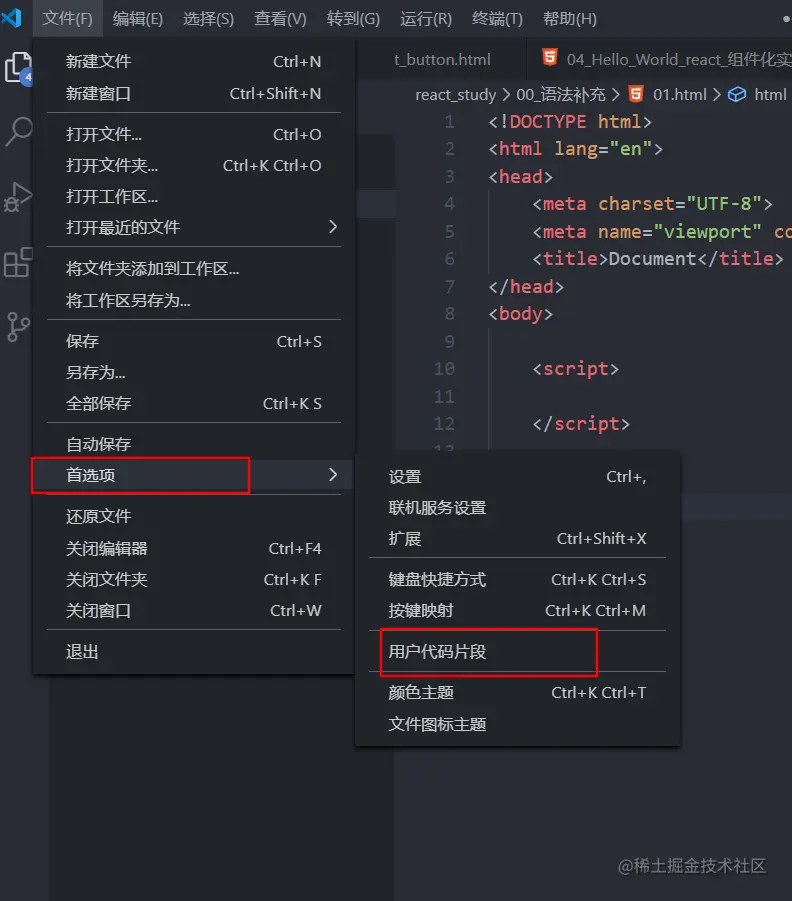
Task: Open 扩展 from preferences submenu
Action: [x=517, y=538]
